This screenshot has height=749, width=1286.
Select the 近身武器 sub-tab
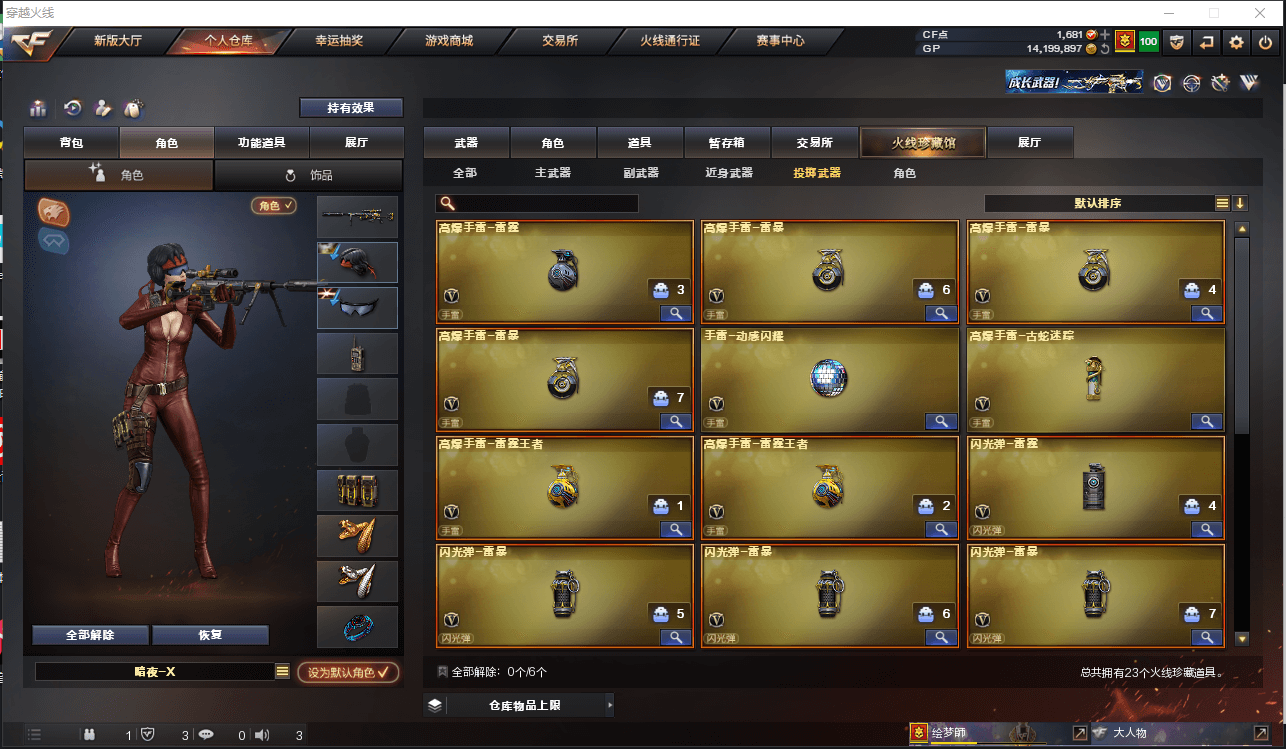pyautogui.click(x=729, y=173)
